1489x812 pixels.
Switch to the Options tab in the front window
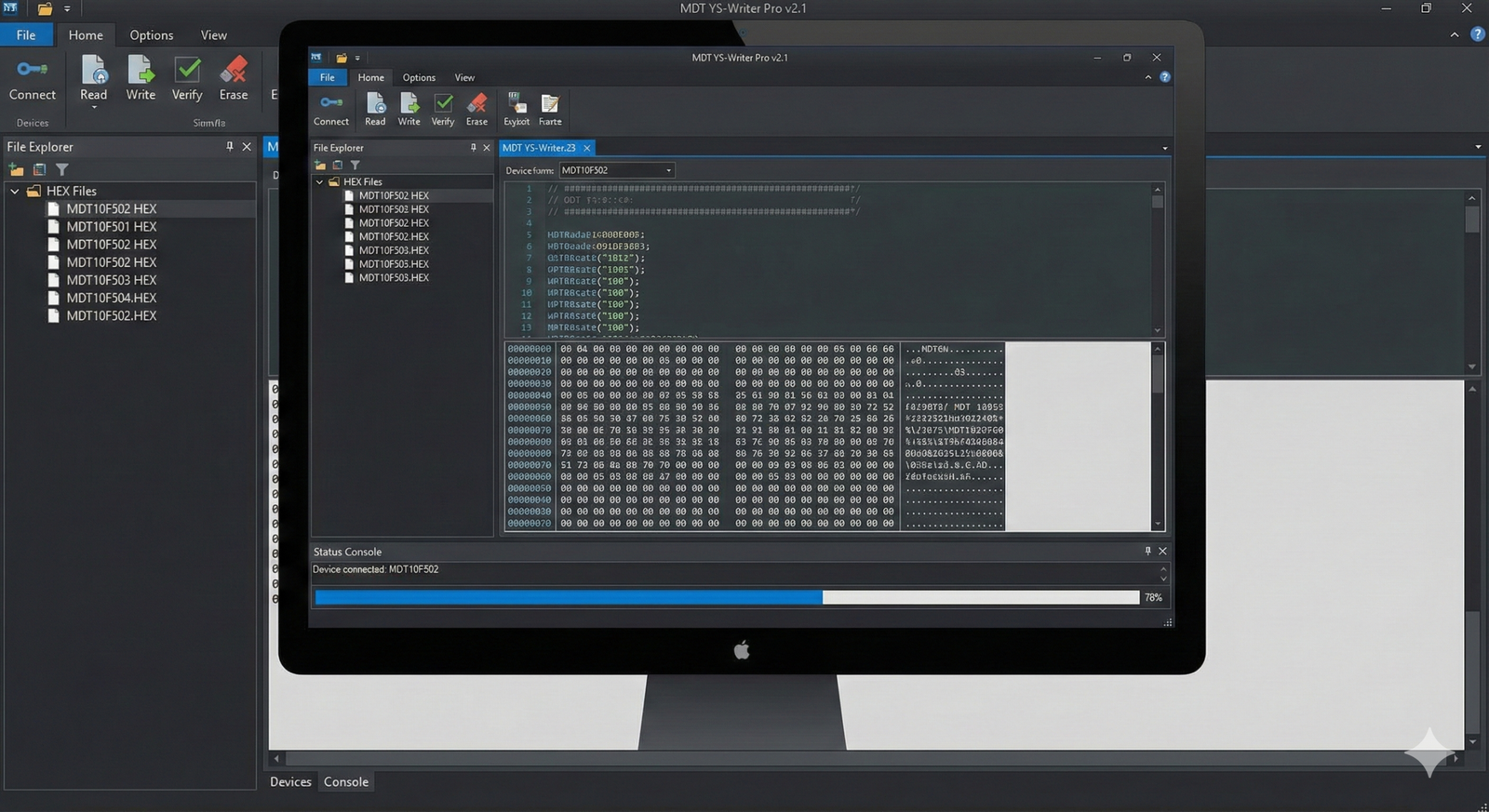(x=419, y=77)
